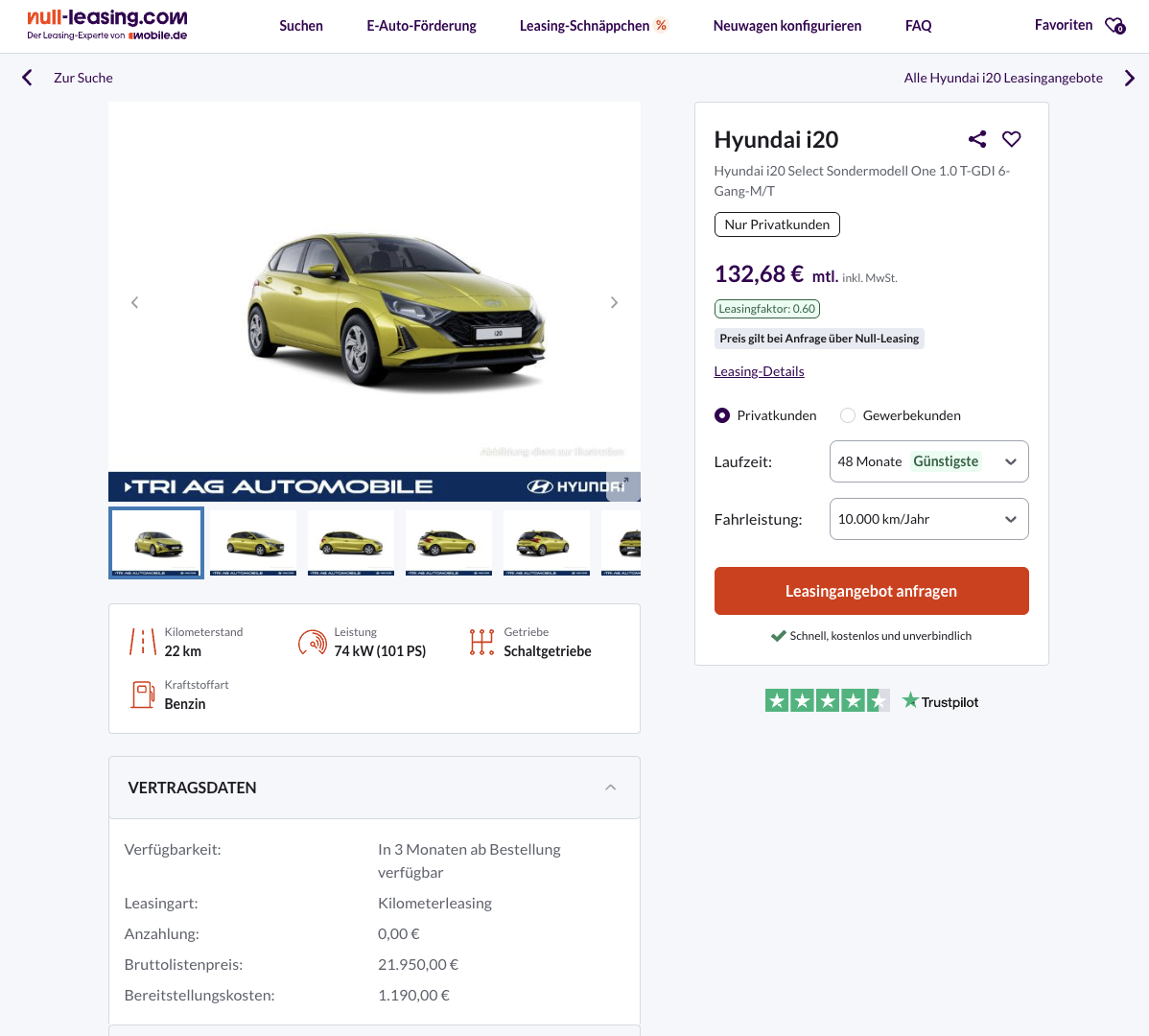Select the third car thumbnail image
This screenshot has height=1036, width=1149.
click(x=351, y=543)
